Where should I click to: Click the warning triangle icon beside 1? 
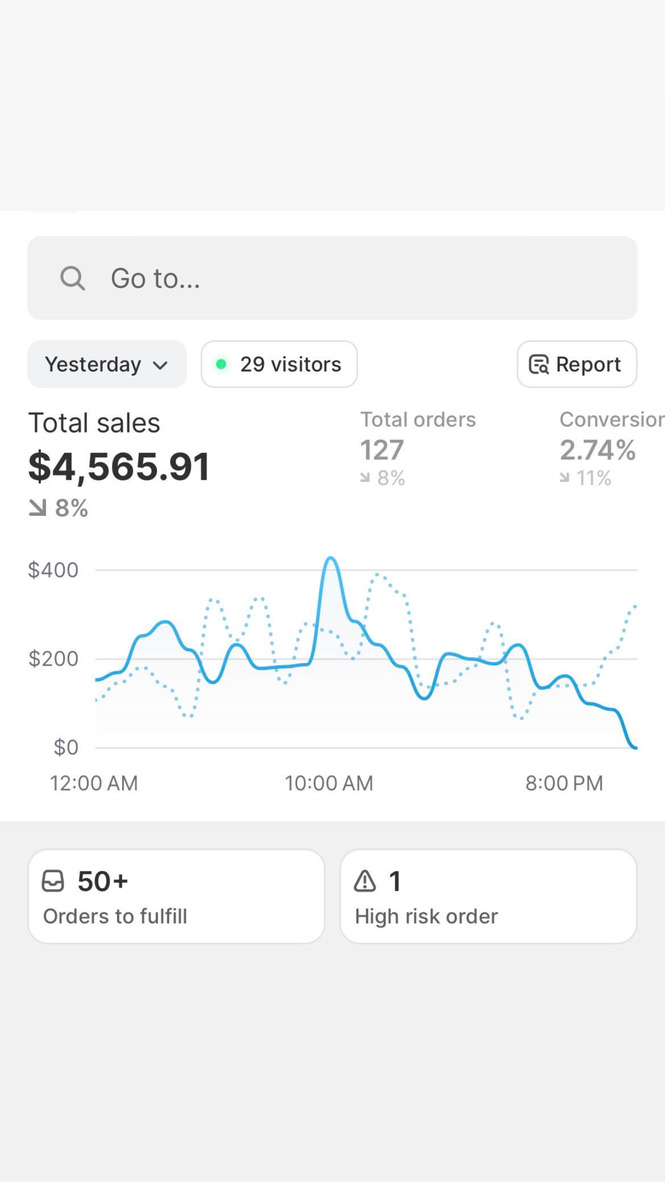pos(365,880)
